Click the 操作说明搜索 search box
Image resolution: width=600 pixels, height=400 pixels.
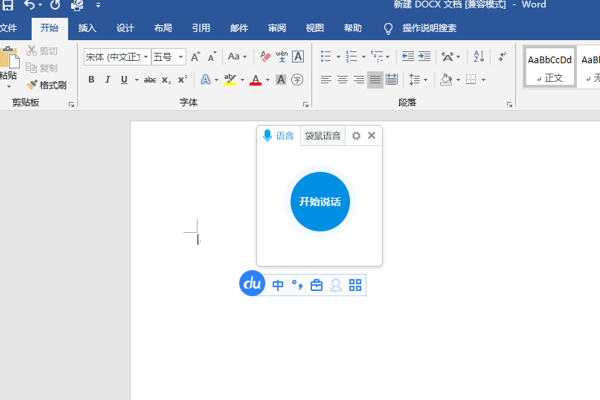pos(429,28)
